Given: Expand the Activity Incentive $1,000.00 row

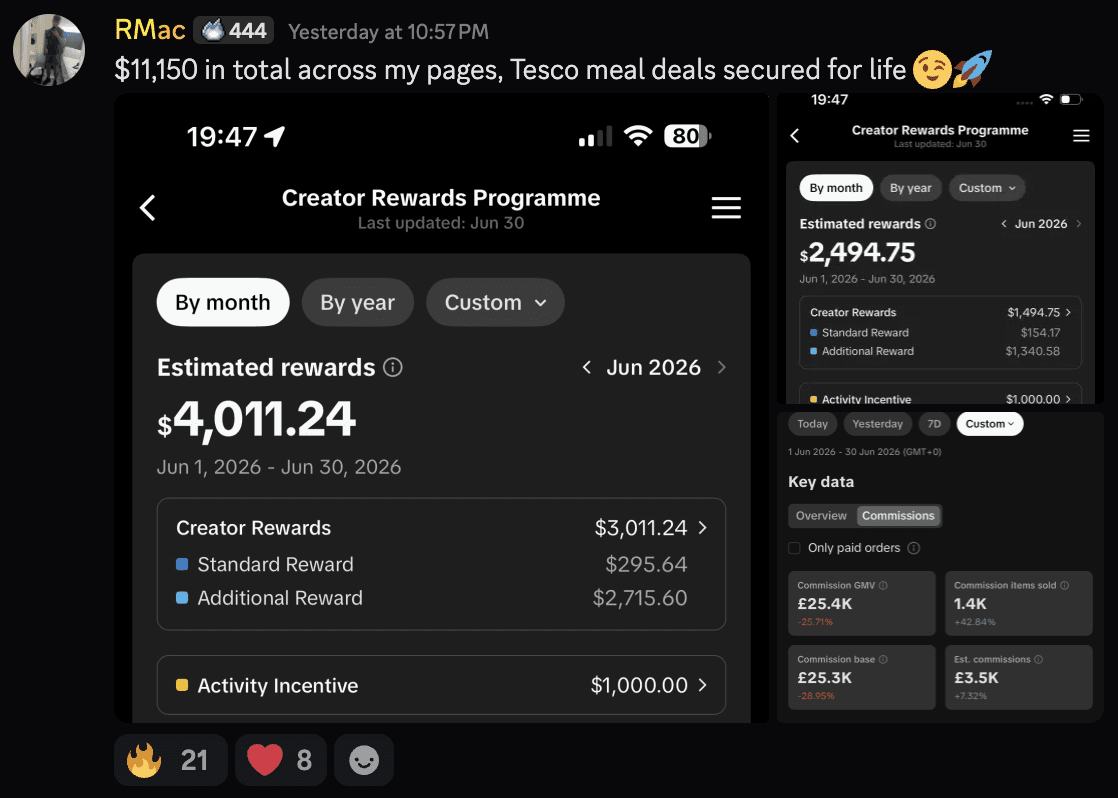Looking at the screenshot, I should tap(441, 685).
